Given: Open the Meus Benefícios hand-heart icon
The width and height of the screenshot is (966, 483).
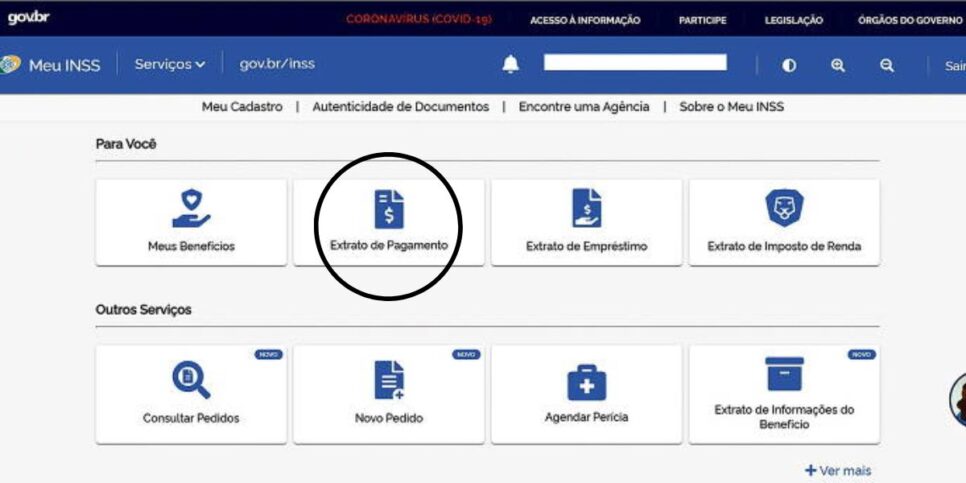Looking at the screenshot, I should pos(191,208).
